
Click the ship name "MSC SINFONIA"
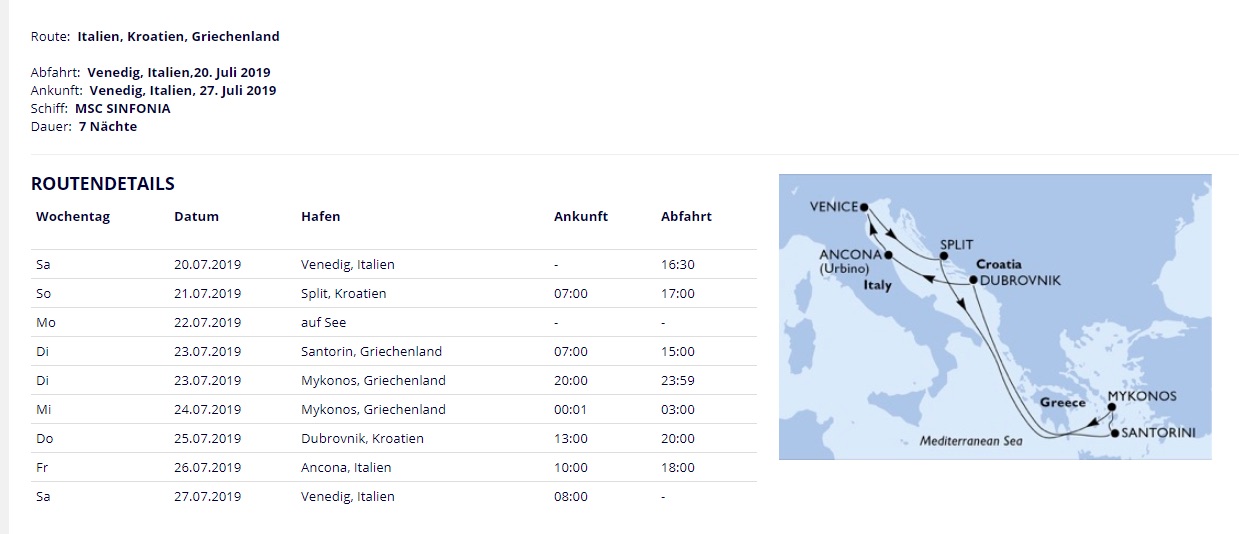pyautogui.click(x=123, y=108)
